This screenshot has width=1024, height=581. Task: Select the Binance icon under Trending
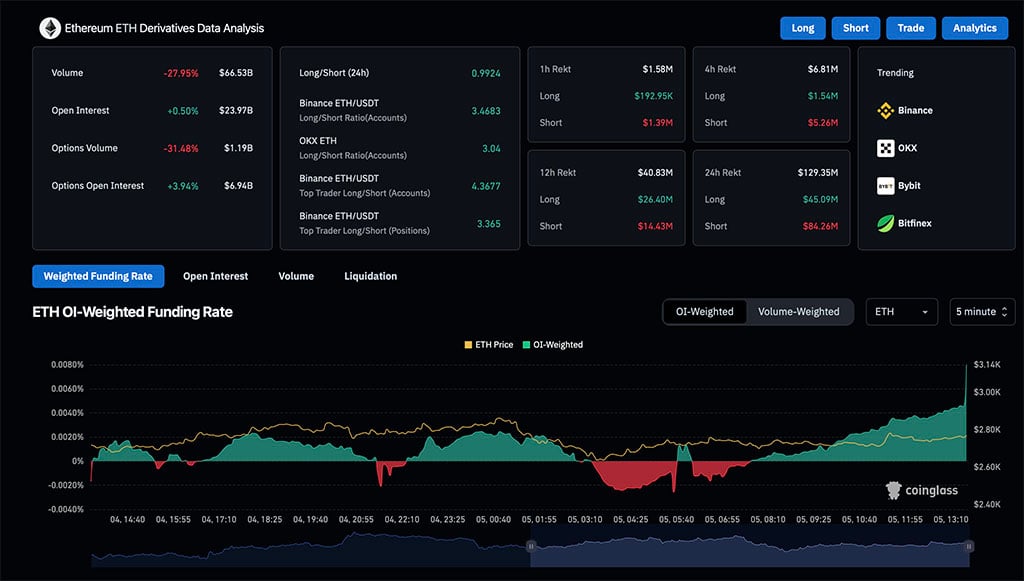(x=886, y=110)
